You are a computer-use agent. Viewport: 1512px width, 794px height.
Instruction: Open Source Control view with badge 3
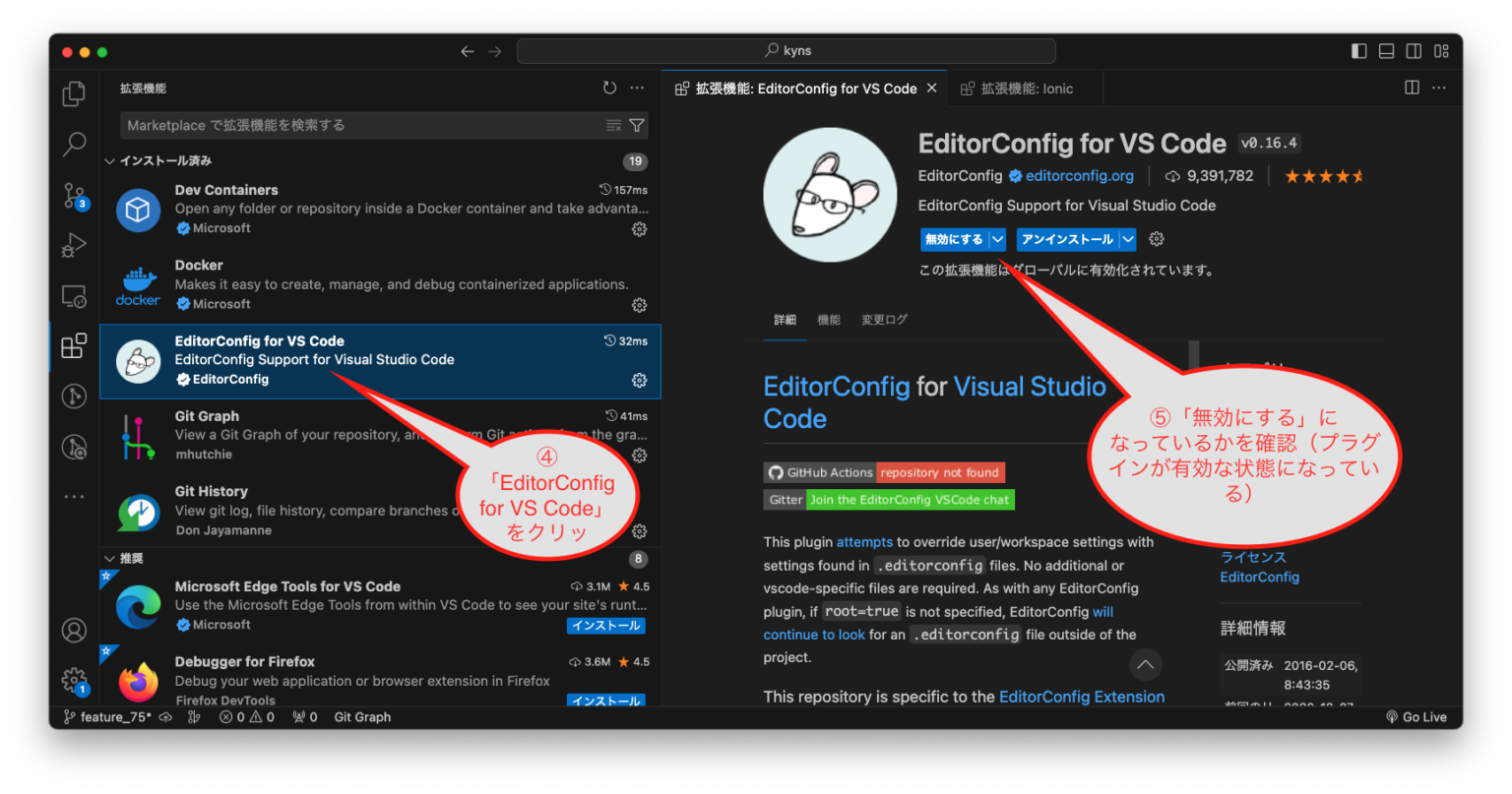click(74, 195)
